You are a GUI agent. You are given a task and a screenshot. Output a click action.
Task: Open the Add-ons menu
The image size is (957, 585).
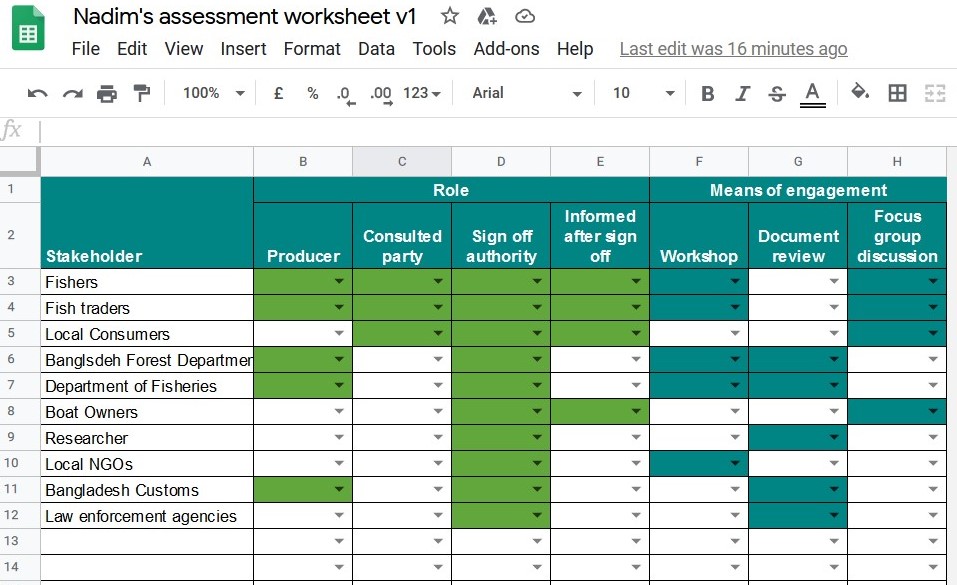[x=506, y=49]
